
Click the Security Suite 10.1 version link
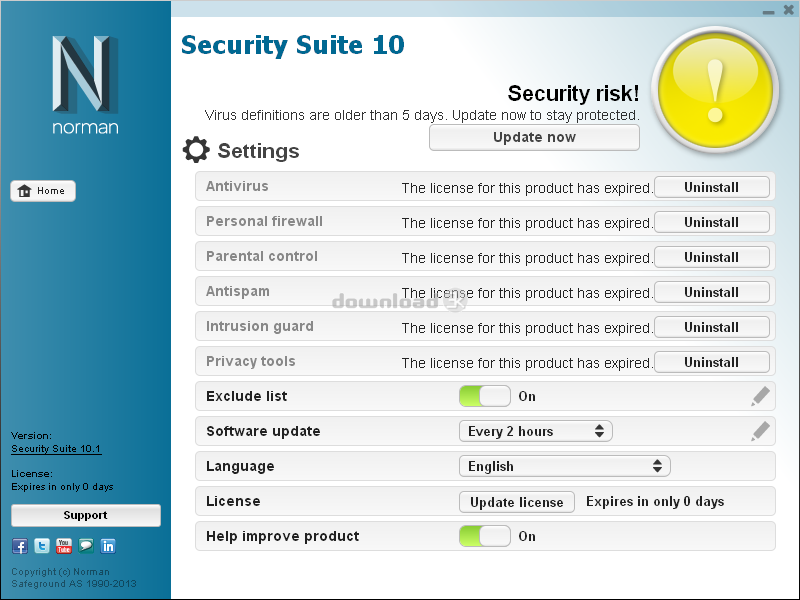click(56, 449)
